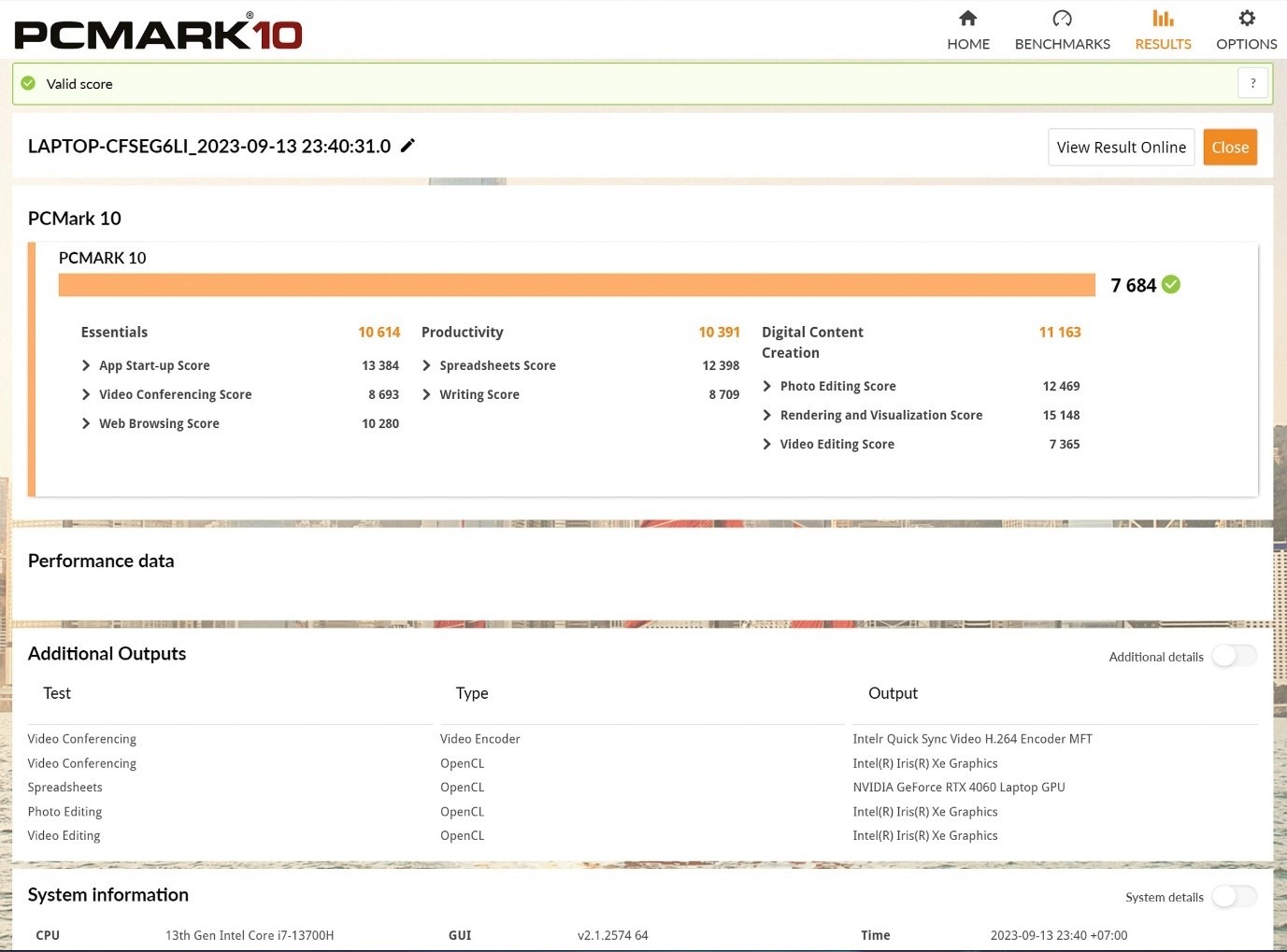Image resolution: width=1287 pixels, height=952 pixels.
Task: Edit the result name with pencil icon
Action: click(x=408, y=146)
